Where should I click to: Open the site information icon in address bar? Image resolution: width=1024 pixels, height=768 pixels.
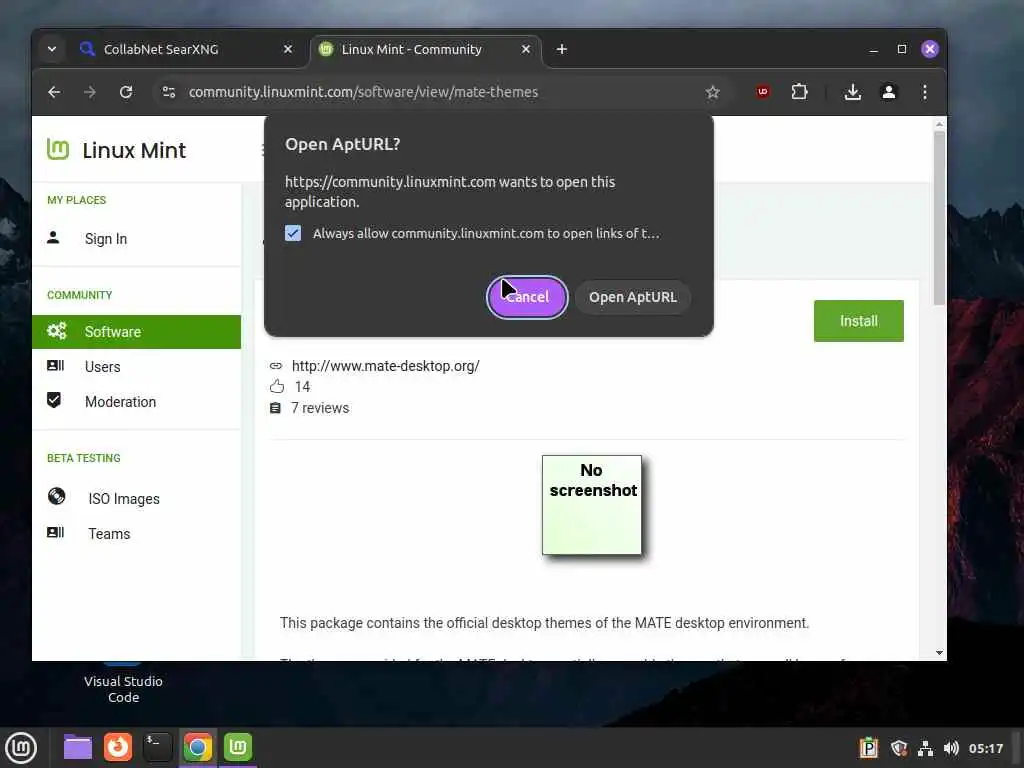[169, 92]
